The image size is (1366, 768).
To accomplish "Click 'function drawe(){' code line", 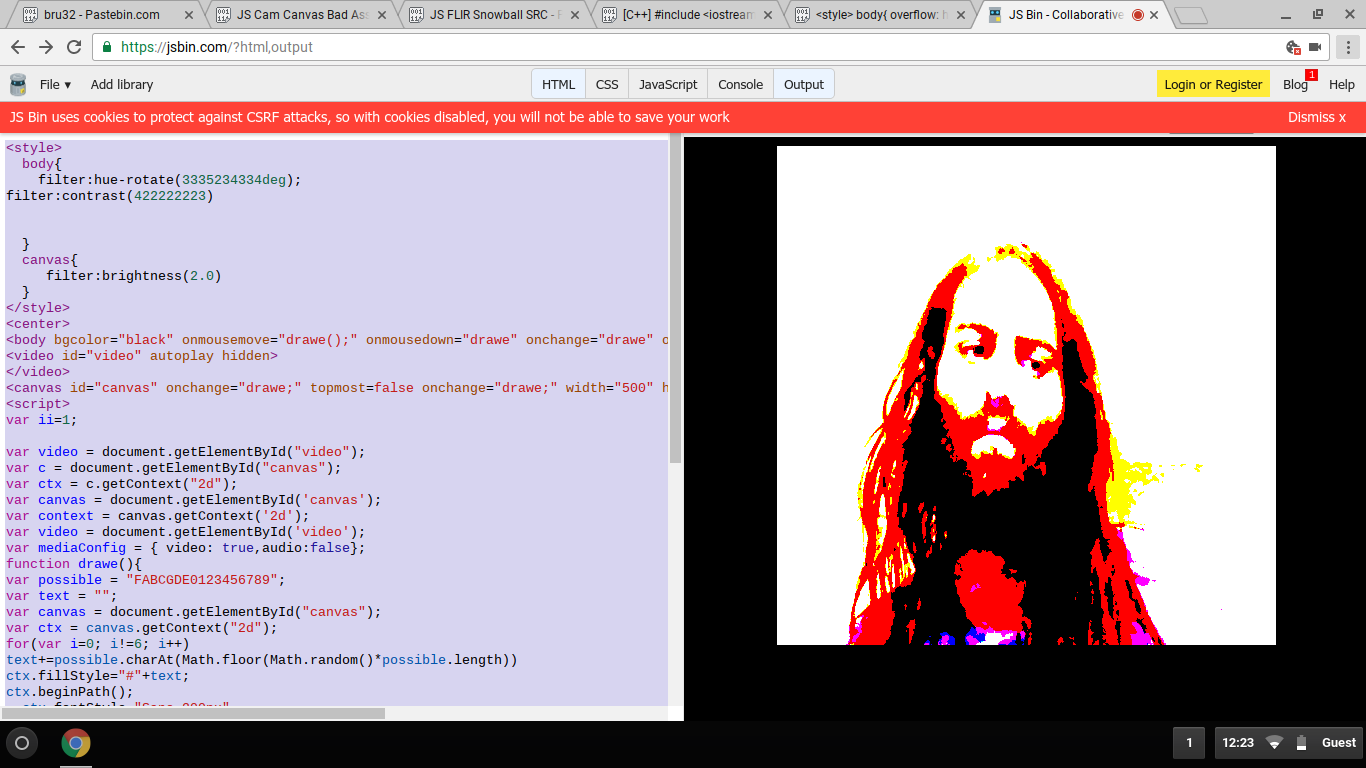I will click(74, 564).
